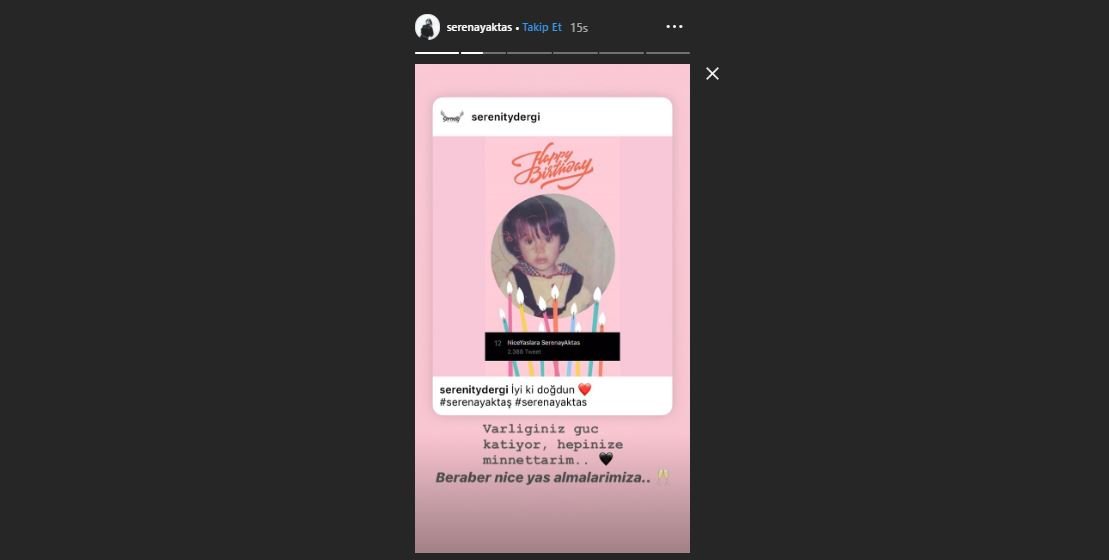Click the champagne glasses emoji sticker
Image resolution: width=1109 pixels, height=560 pixels.
tap(663, 477)
